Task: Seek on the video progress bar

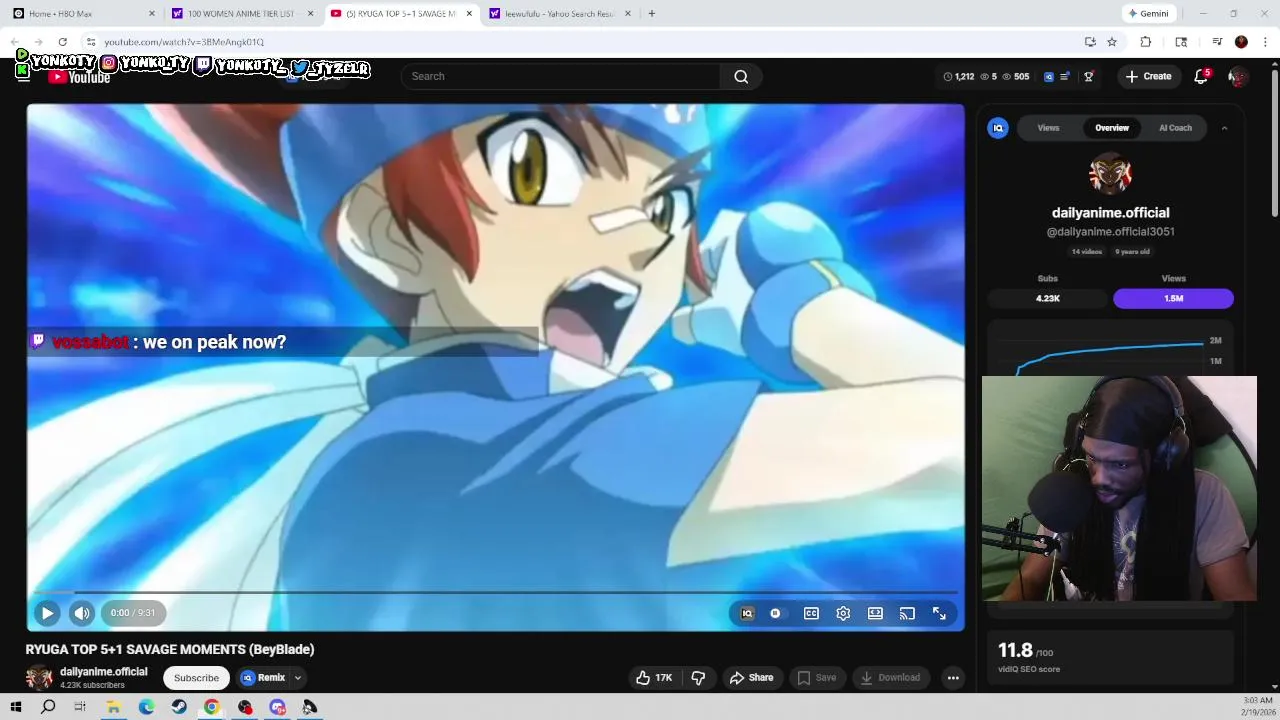Action: pos(495,593)
